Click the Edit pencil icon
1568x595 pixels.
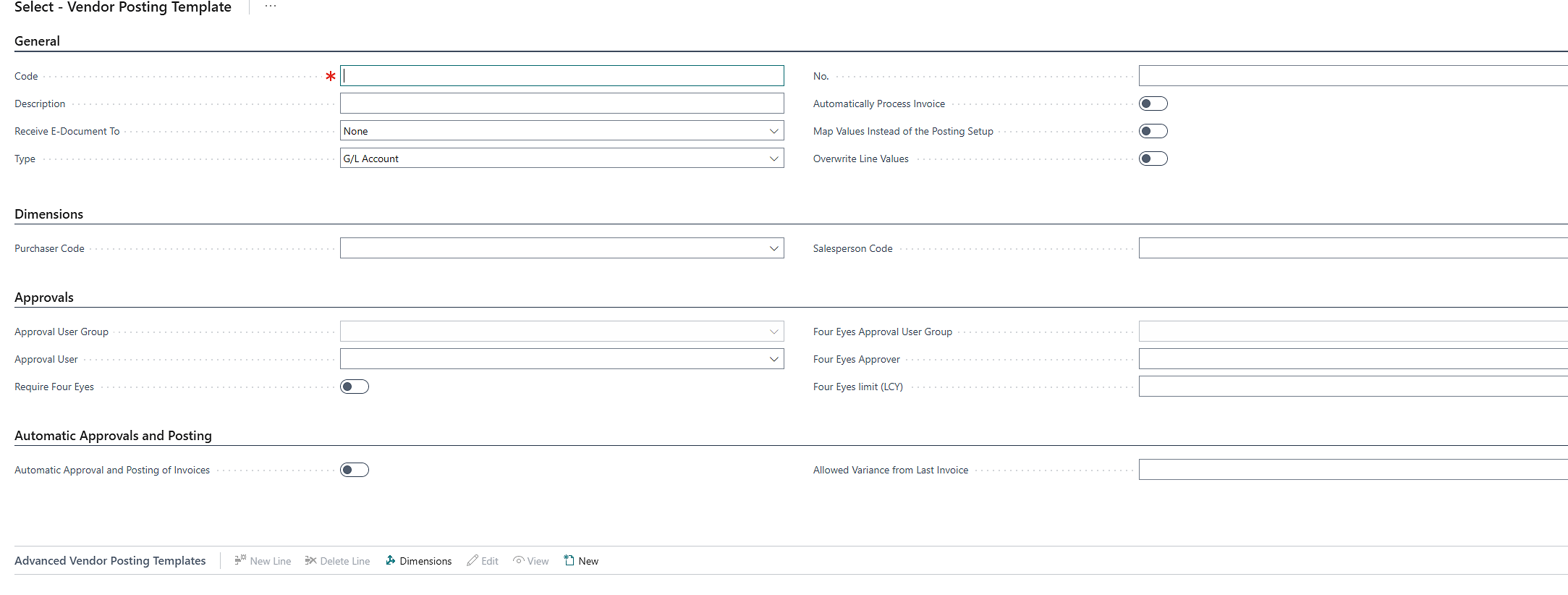[472, 560]
